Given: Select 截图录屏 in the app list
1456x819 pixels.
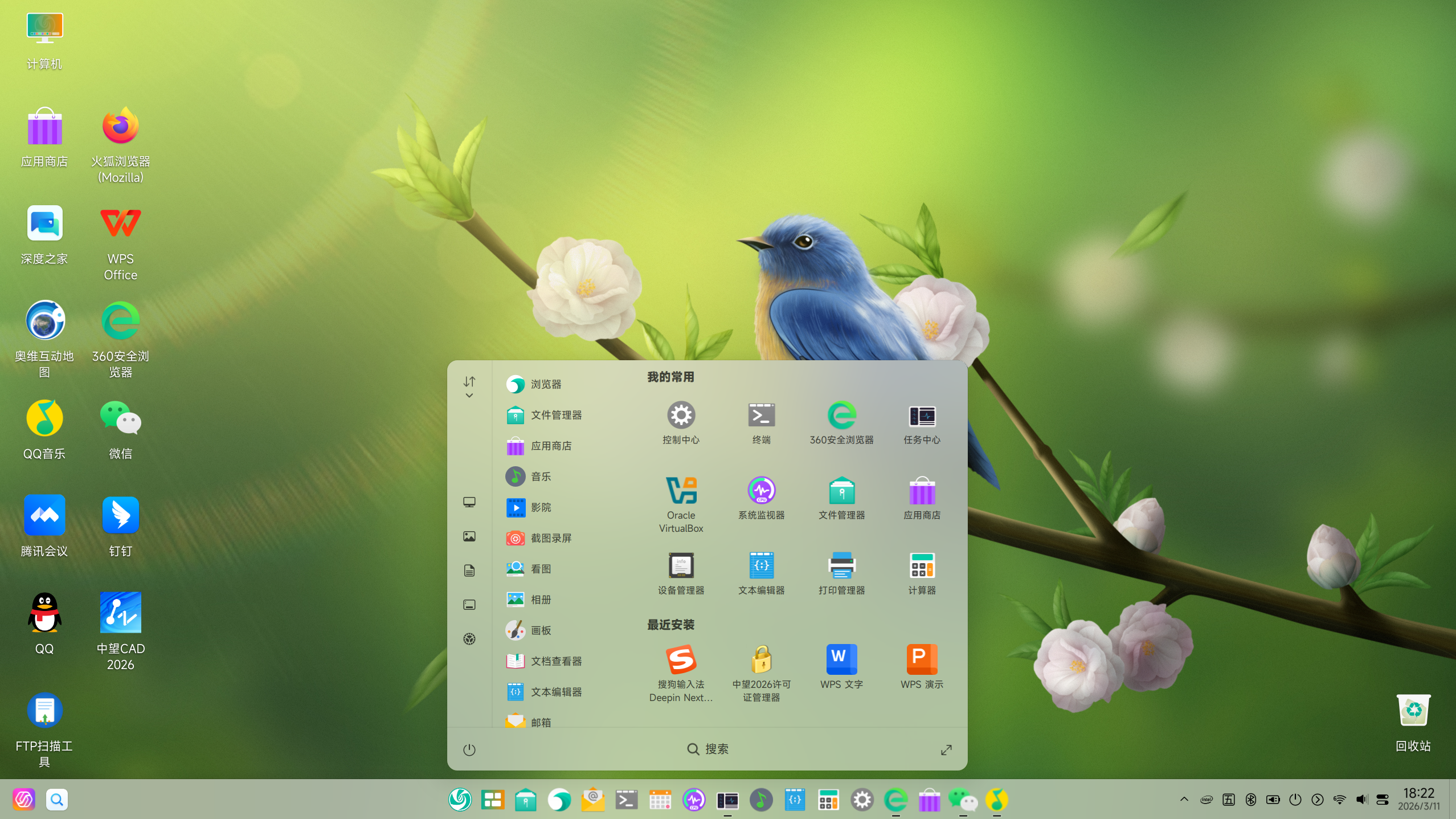Looking at the screenshot, I should coord(550,538).
